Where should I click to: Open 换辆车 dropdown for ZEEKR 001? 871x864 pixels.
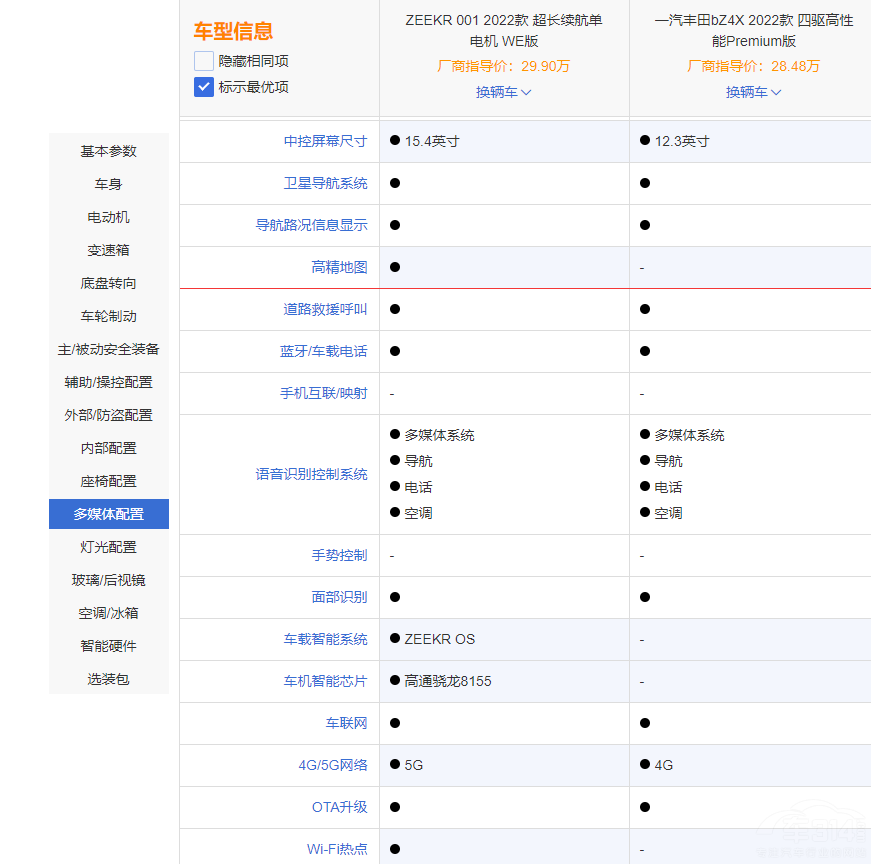(503, 92)
